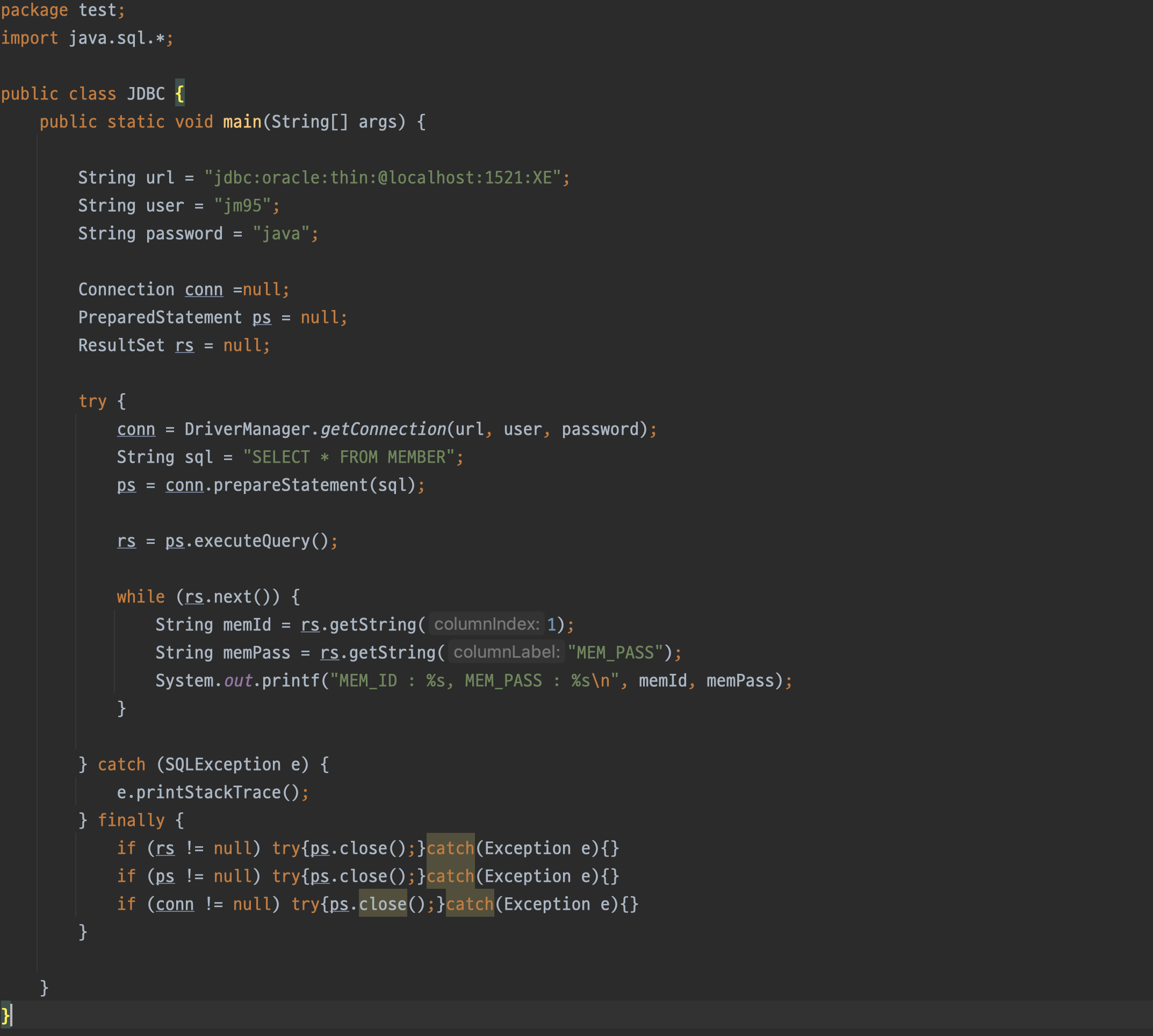Screen dimensions: 1153x1036
Task: Click the main method name
Action: click(242, 122)
